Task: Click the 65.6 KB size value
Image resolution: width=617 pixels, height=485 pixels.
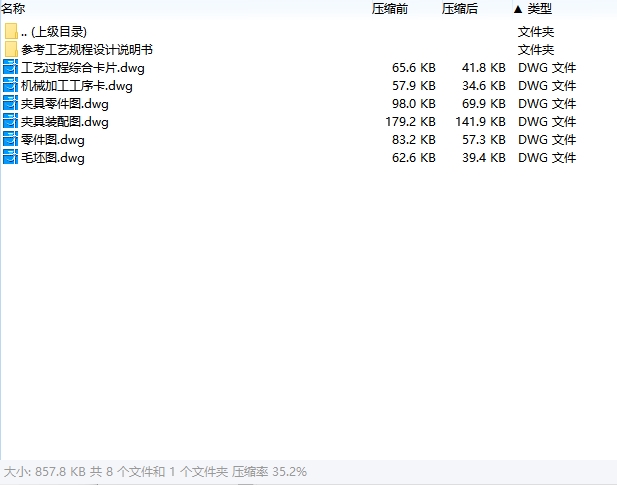Action: pyautogui.click(x=414, y=68)
